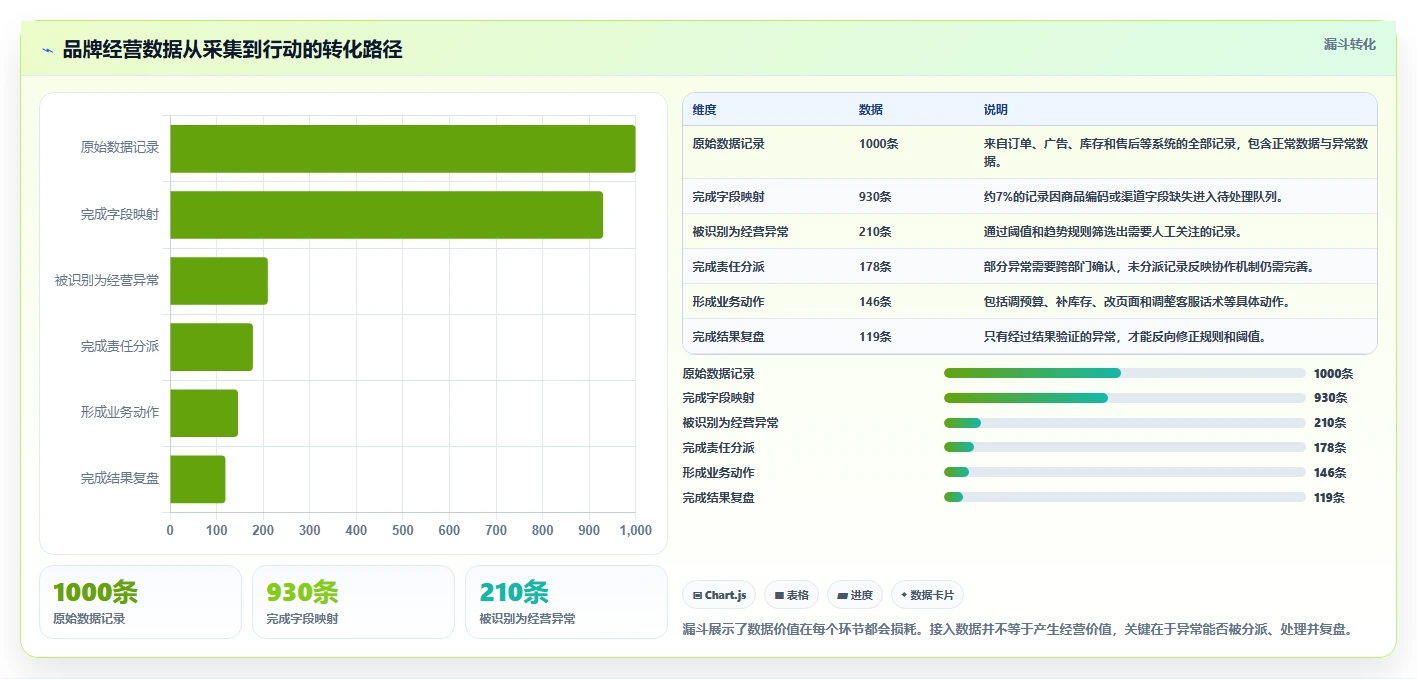
Task: Click the 完成责任分派 label on the chart's Y axis
Action: (120, 346)
